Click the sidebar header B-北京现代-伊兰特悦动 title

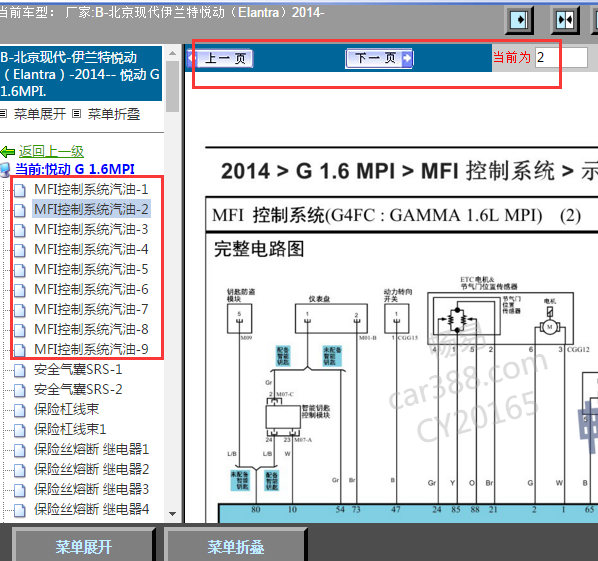[81, 74]
